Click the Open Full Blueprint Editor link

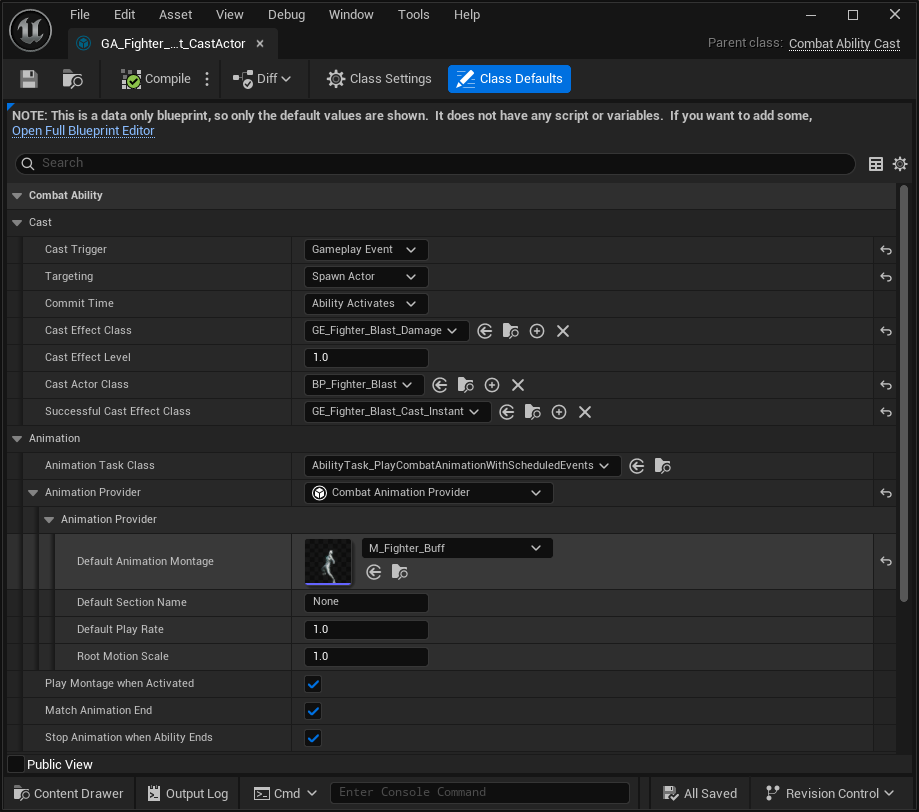tap(83, 131)
